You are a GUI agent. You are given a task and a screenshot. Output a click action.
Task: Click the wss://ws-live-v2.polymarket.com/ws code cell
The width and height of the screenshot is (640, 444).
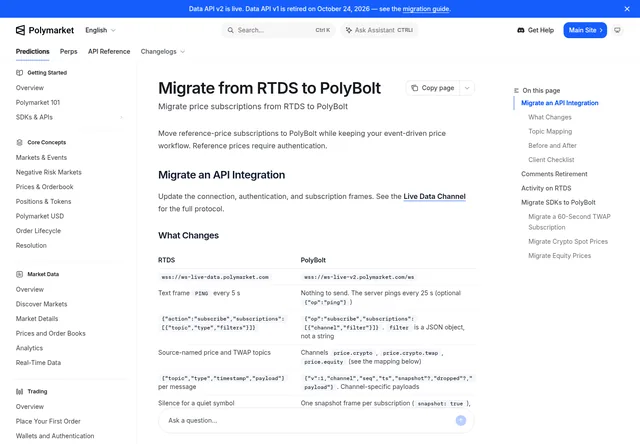(359, 277)
